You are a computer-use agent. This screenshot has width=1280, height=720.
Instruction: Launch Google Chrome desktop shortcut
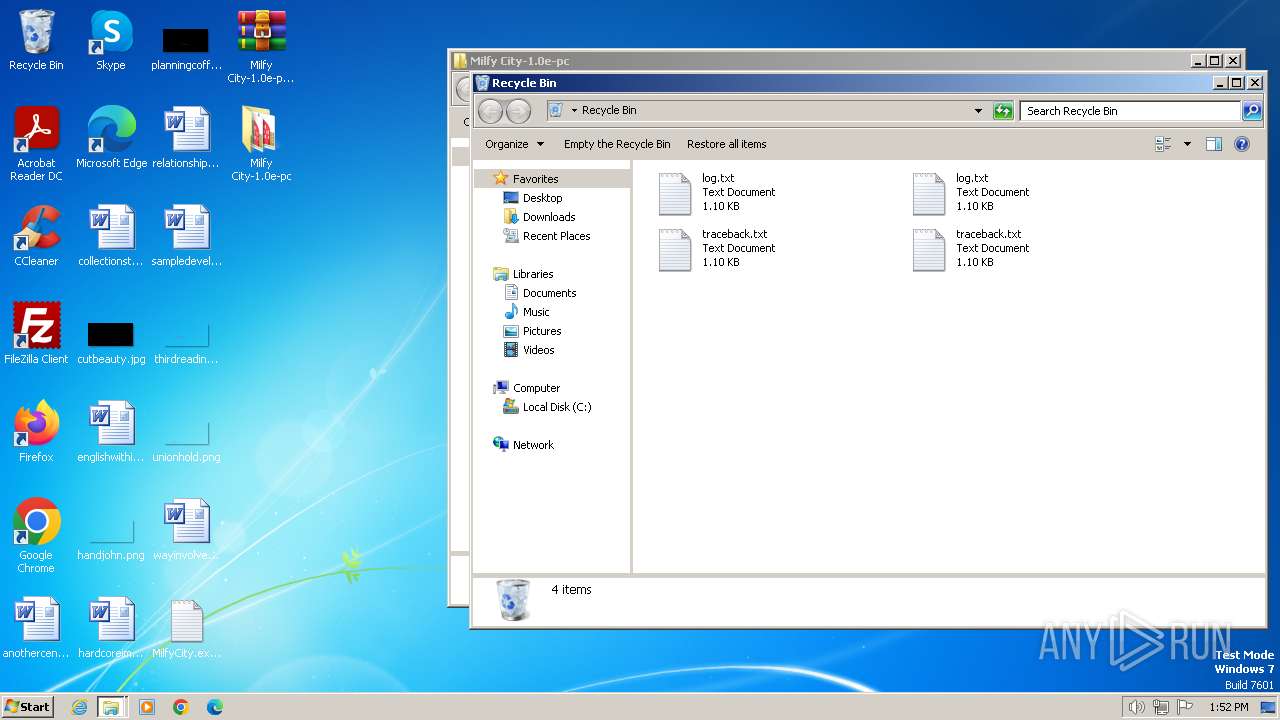[36, 536]
